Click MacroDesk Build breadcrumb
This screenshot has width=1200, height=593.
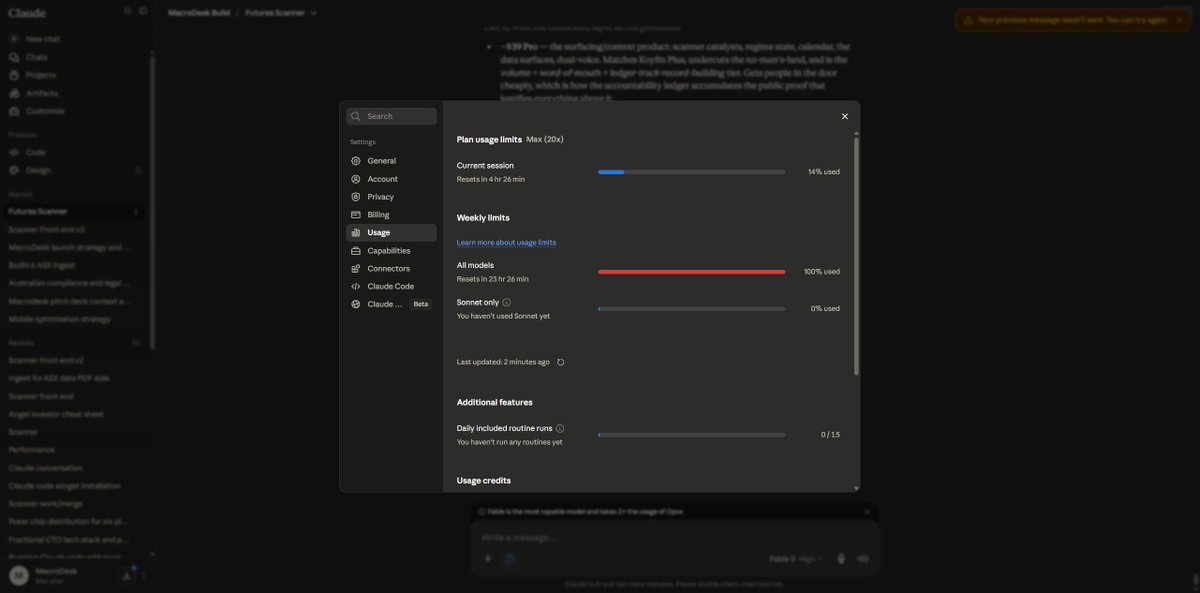[199, 13]
